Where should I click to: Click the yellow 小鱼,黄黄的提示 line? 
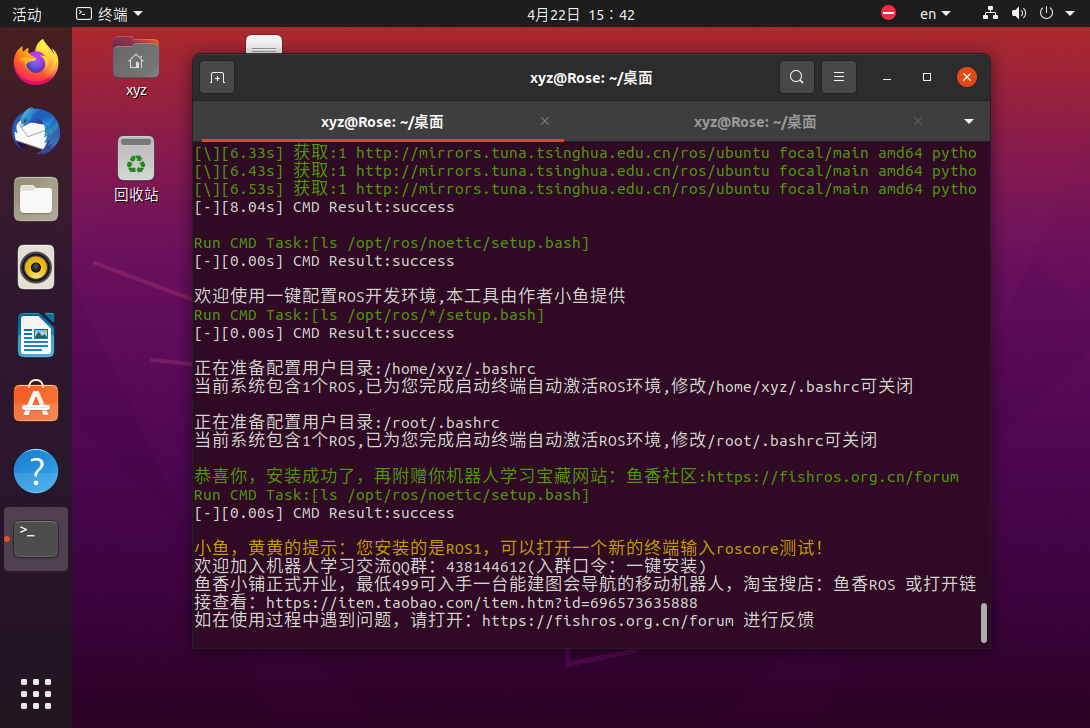(509, 548)
